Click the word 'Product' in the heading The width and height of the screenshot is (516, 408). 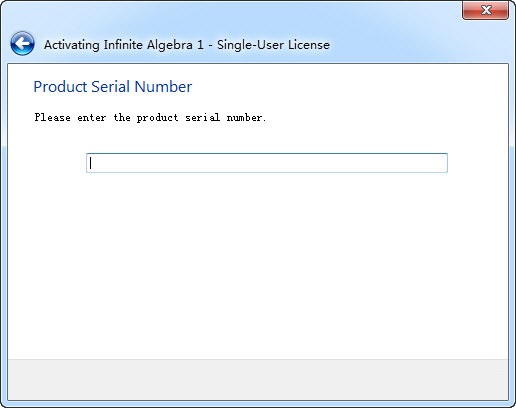(x=60, y=87)
